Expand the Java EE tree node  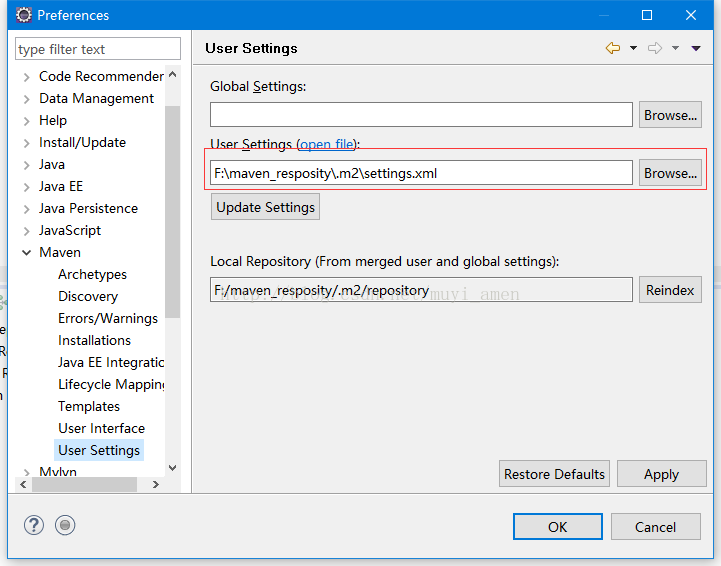click(27, 187)
